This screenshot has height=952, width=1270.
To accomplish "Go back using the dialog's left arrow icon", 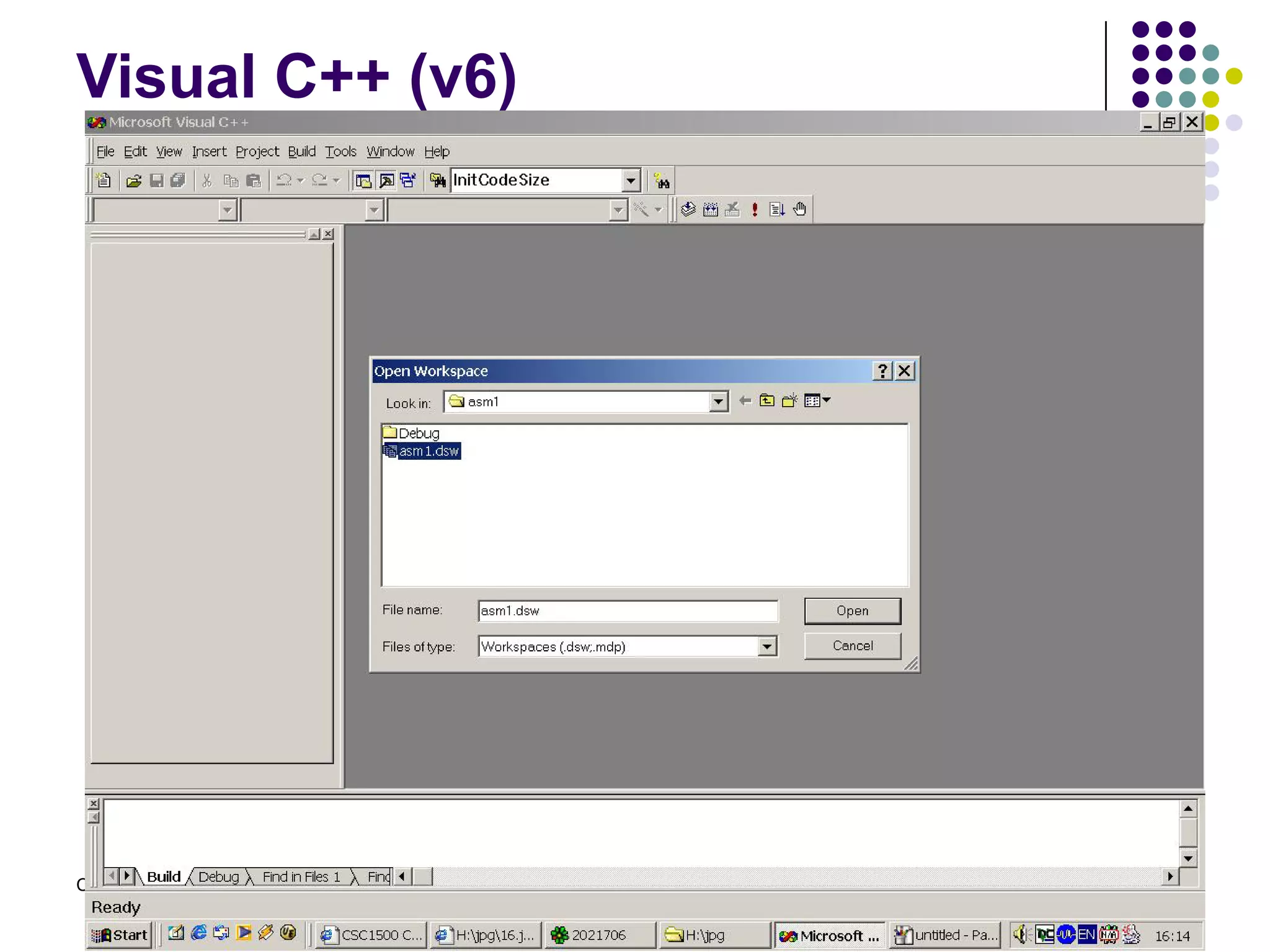I will [745, 401].
